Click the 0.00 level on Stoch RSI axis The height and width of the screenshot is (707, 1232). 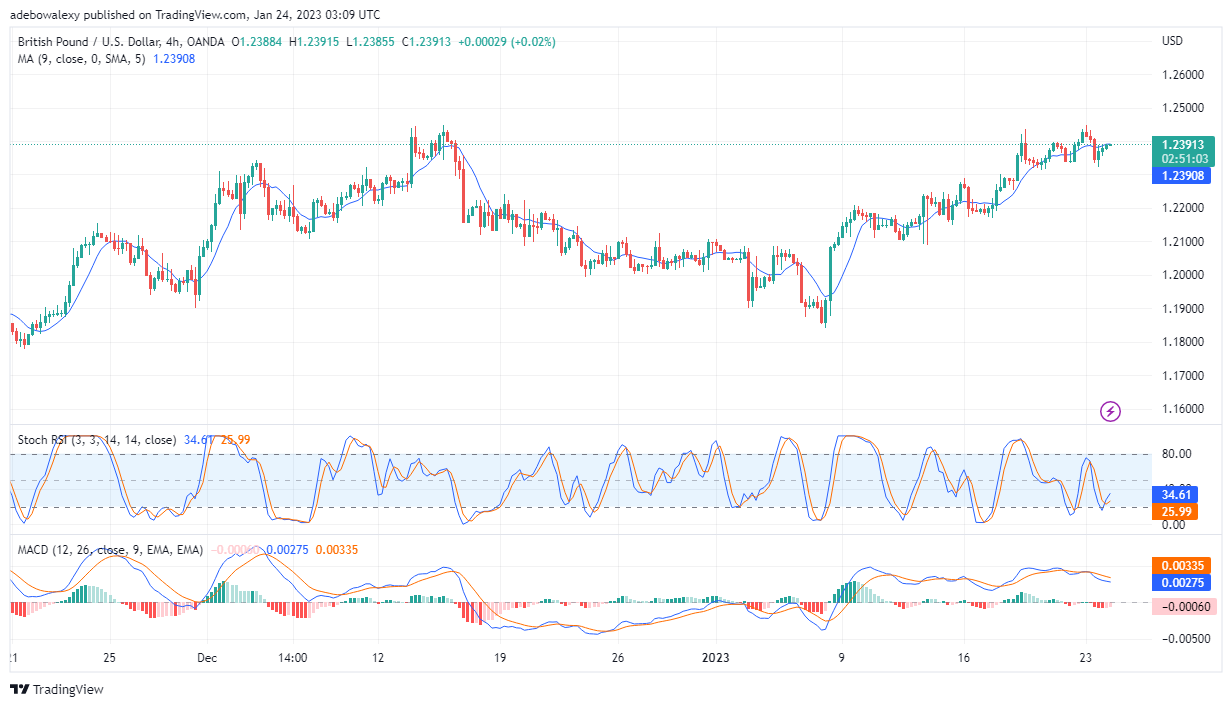1174,525
